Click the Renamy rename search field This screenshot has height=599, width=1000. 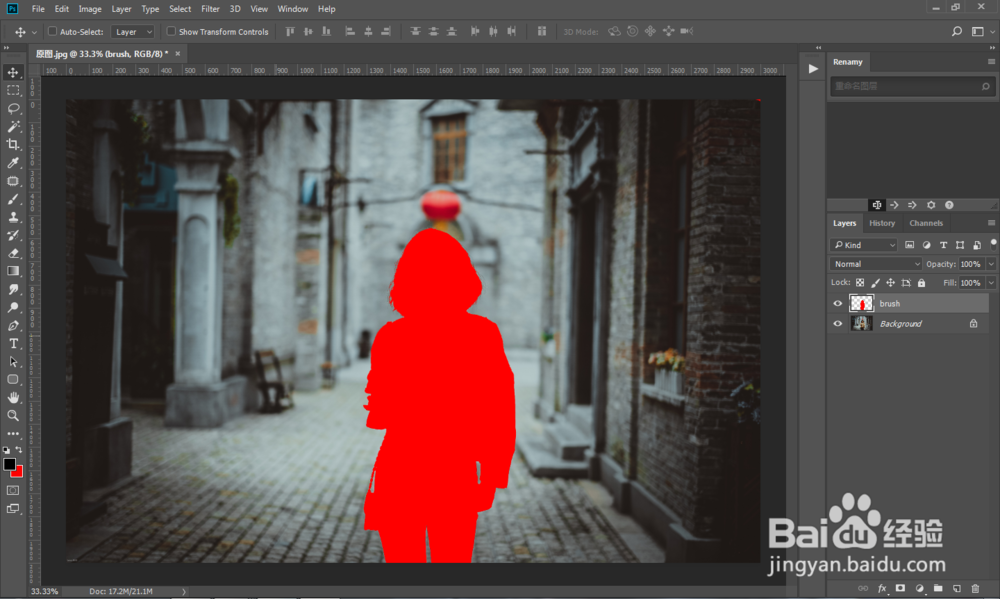(911, 86)
